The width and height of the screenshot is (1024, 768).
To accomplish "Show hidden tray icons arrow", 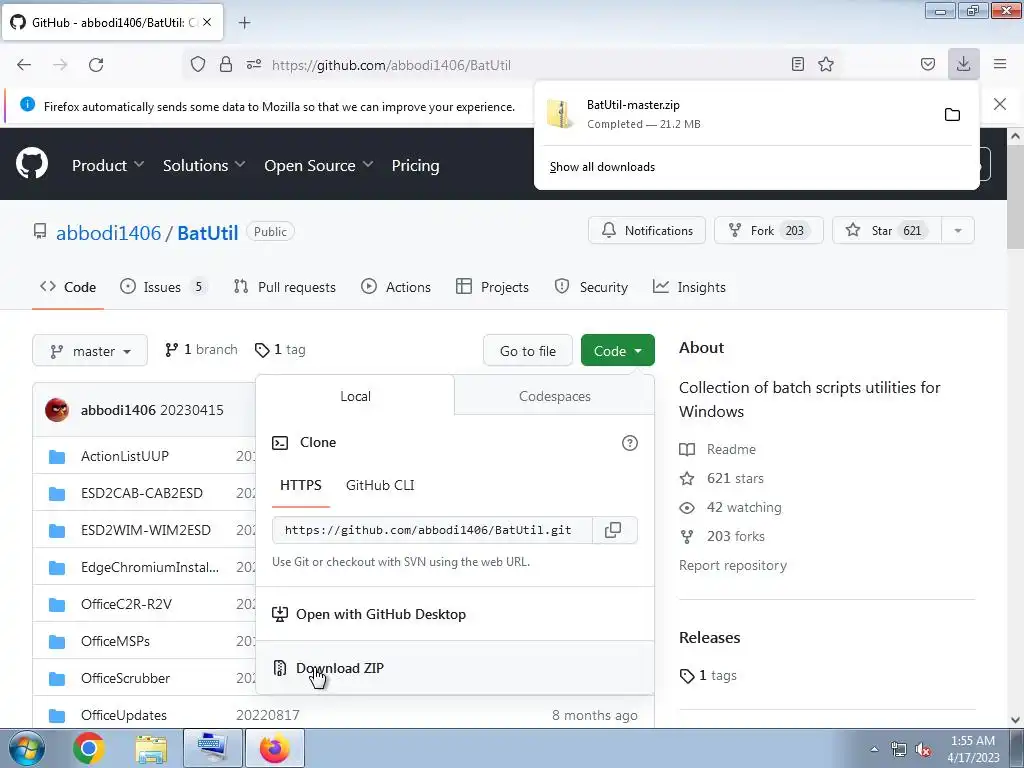I will point(874,749).
